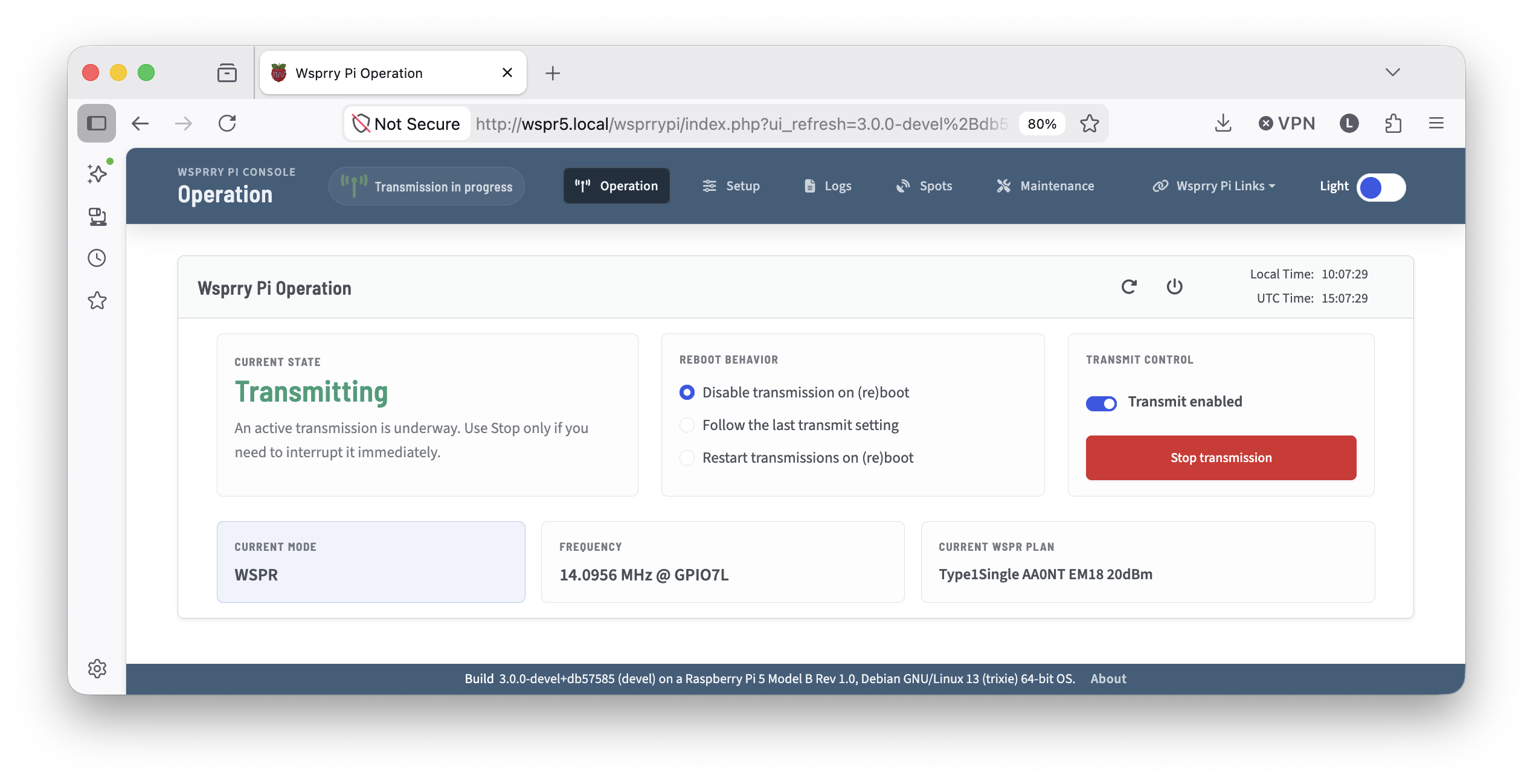Open synced tabs icon in sidebar

pyautogui.click(x=97, y=216)
